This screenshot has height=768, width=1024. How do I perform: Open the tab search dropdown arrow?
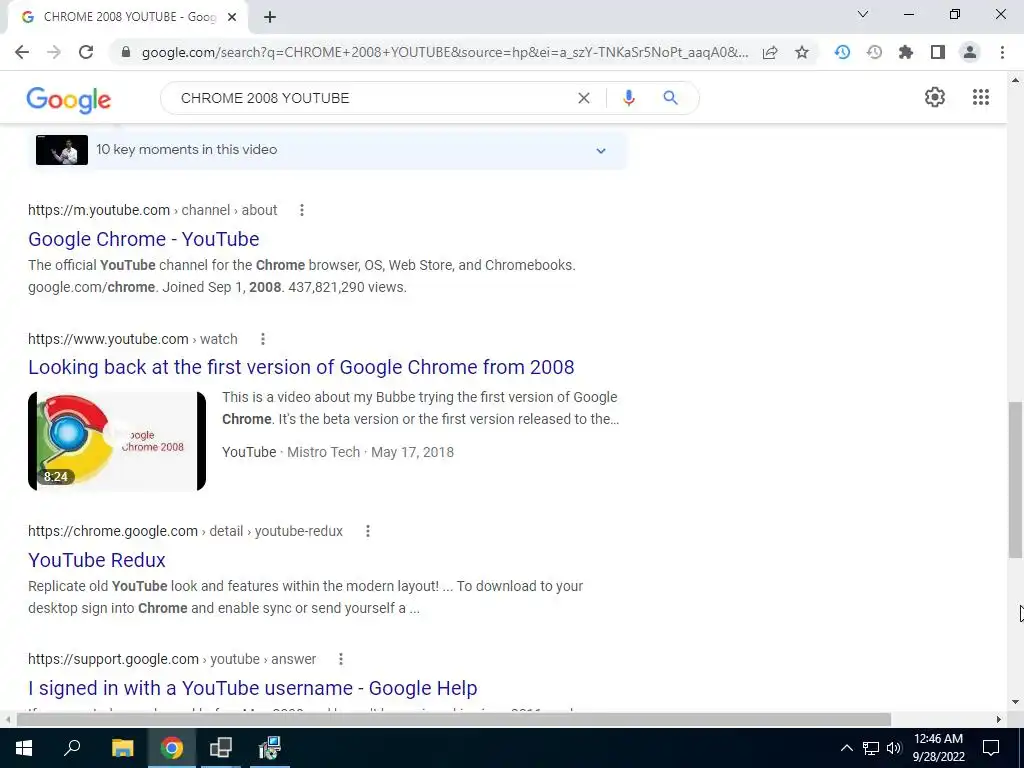[863, 14]
